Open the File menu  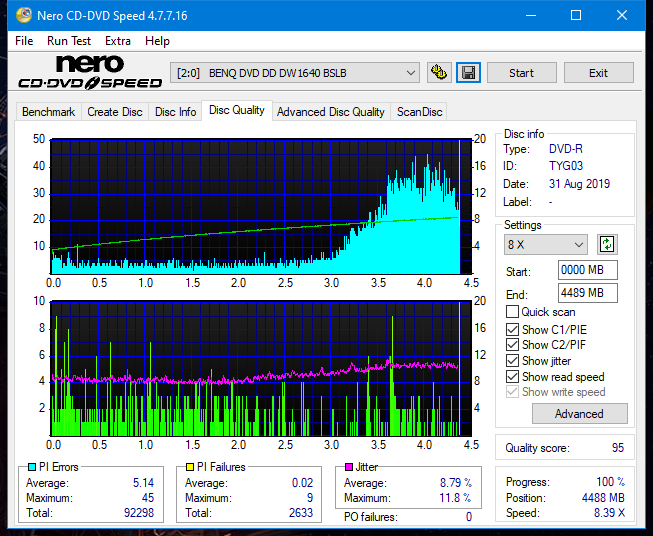[x=24, y=41]
